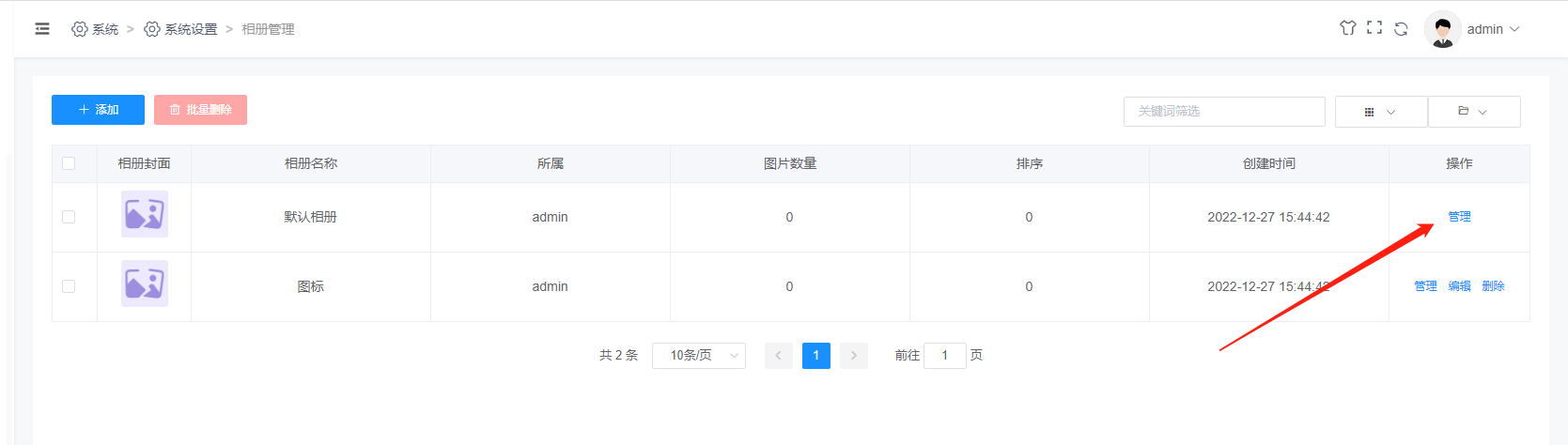Open the folder icon dropdown
The height and width of the screenshot is (445, 1568).
[1474, 112]
